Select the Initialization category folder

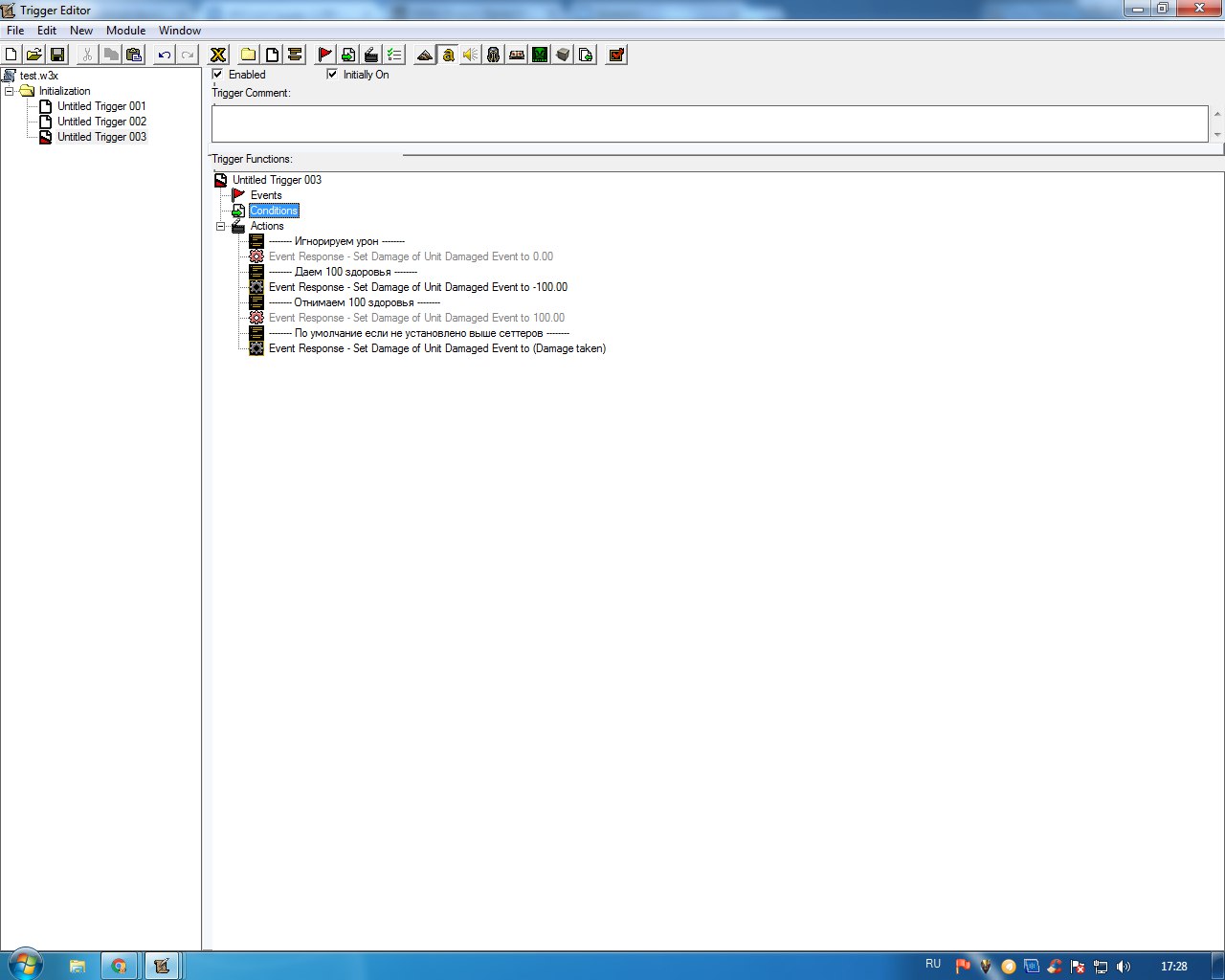pos(64,91)
